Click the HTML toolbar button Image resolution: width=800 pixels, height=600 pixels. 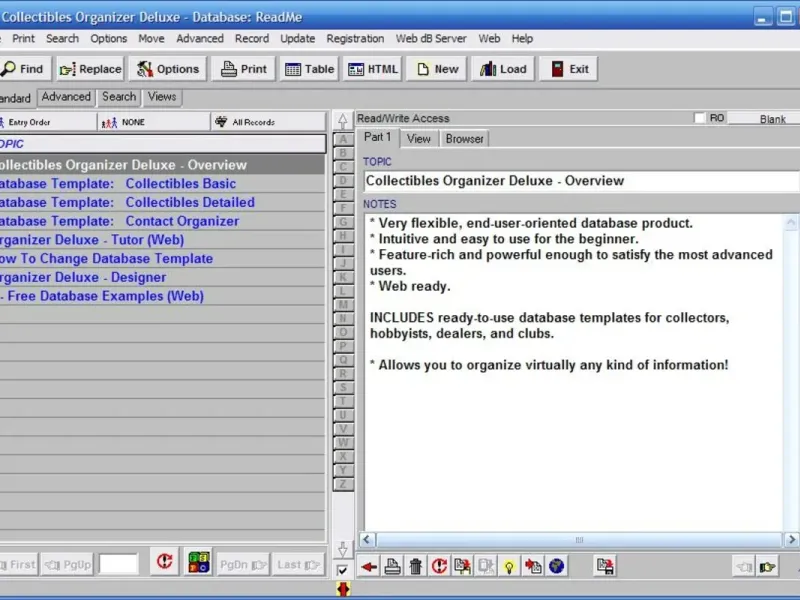373,69
